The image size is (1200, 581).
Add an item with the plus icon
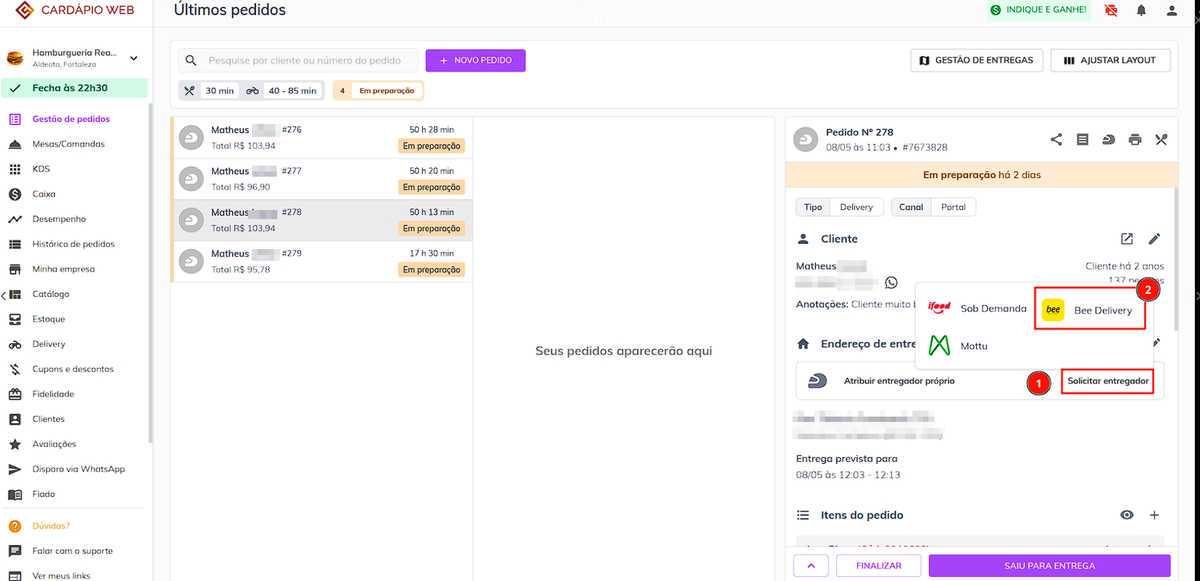pos(1154,515)
